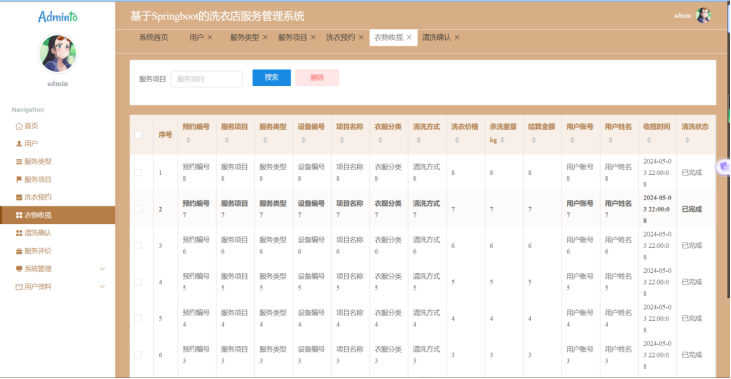Image resolution: width=731 pixels, height=379 pixels.
Task: Sort by the 结算金额 column arrows
Action: coord(534,140)
